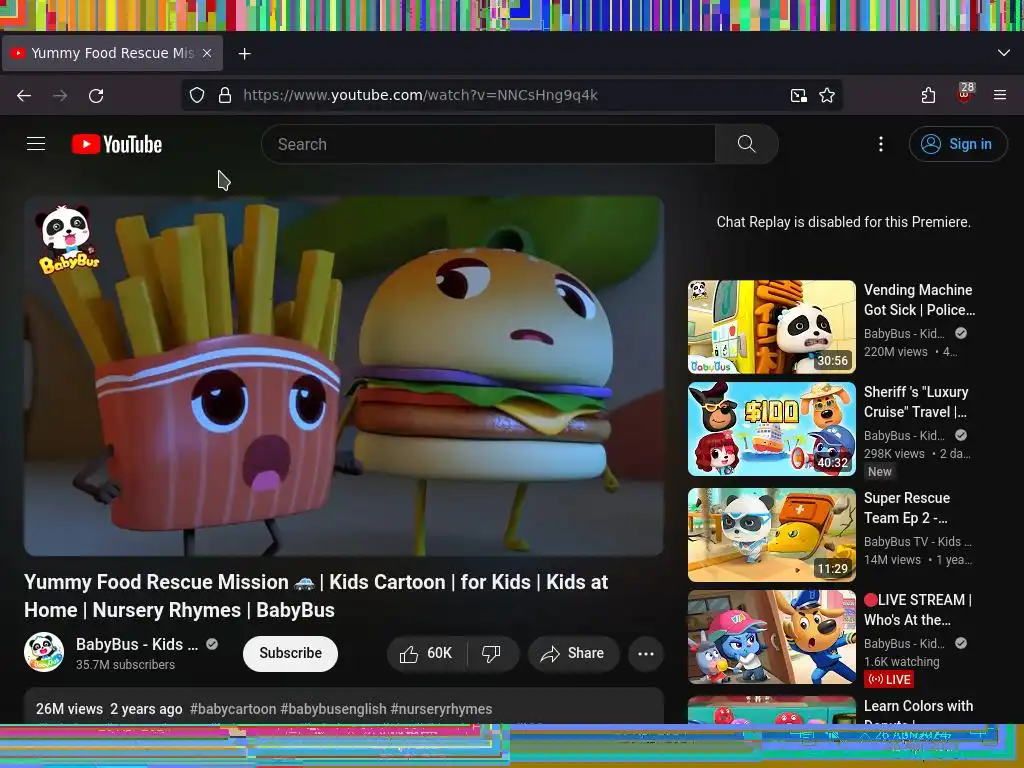Screen dimensions: 1024x768
Task: Click the video player frame
Action: [x=344, y=376]
